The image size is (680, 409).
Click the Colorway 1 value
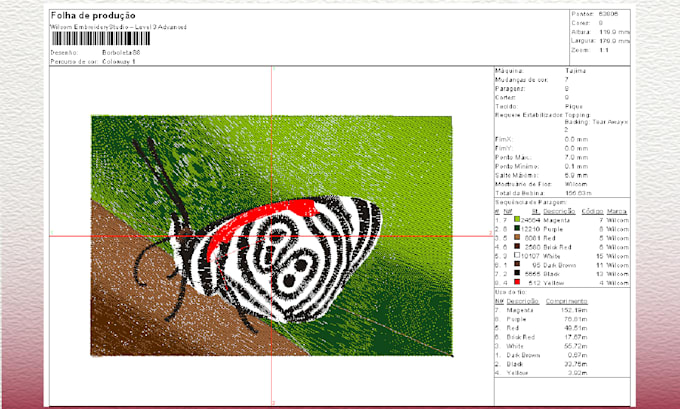pos(119,62)
